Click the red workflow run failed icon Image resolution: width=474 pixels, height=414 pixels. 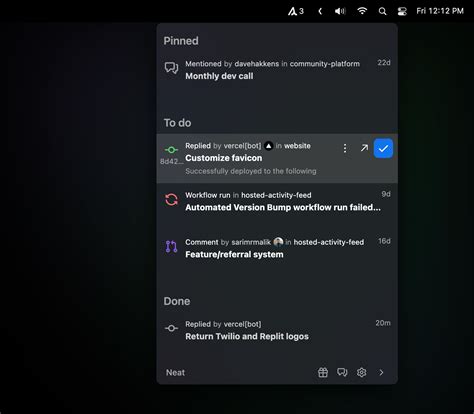171,200
